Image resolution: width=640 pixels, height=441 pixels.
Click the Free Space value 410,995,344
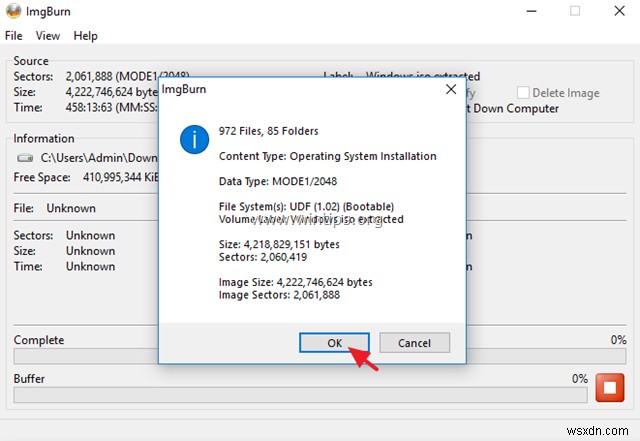(x=120, y=177)
